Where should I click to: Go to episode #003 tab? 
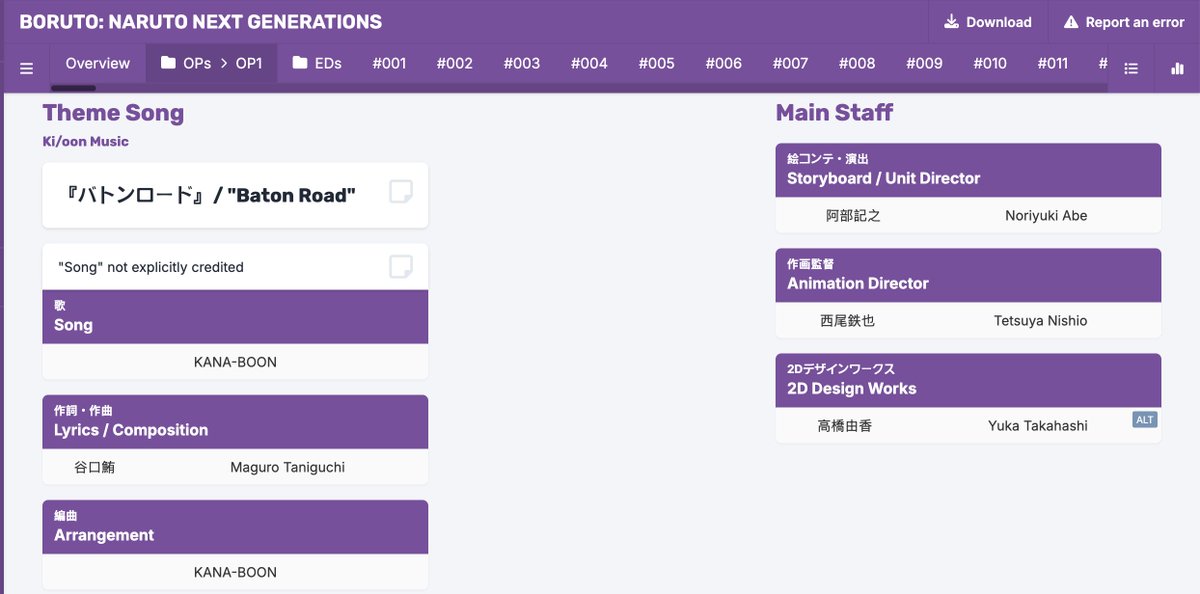(522, 63)
